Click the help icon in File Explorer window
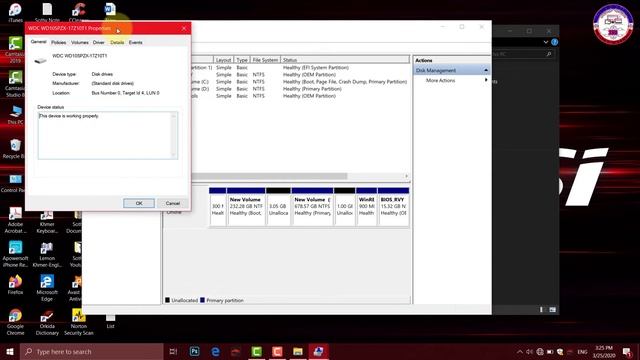The width and height of the screenshot is (640, 360). pos(554,42)
